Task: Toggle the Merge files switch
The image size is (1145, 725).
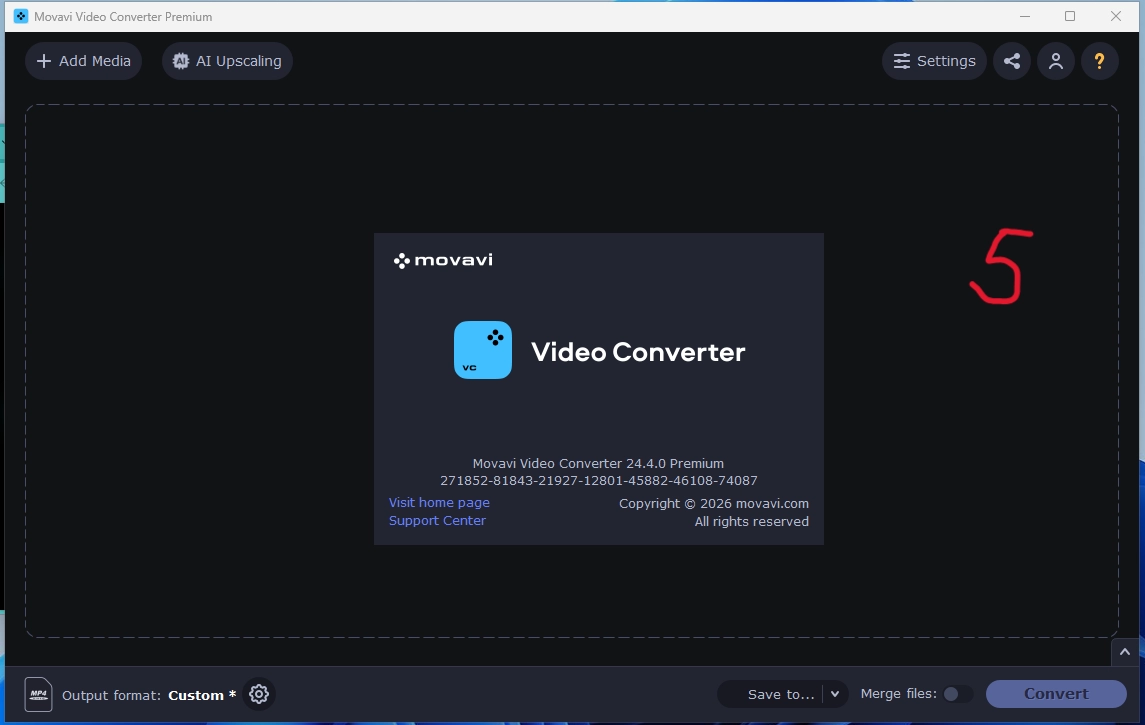Action: pyautogui.click(x=957, y=694)
